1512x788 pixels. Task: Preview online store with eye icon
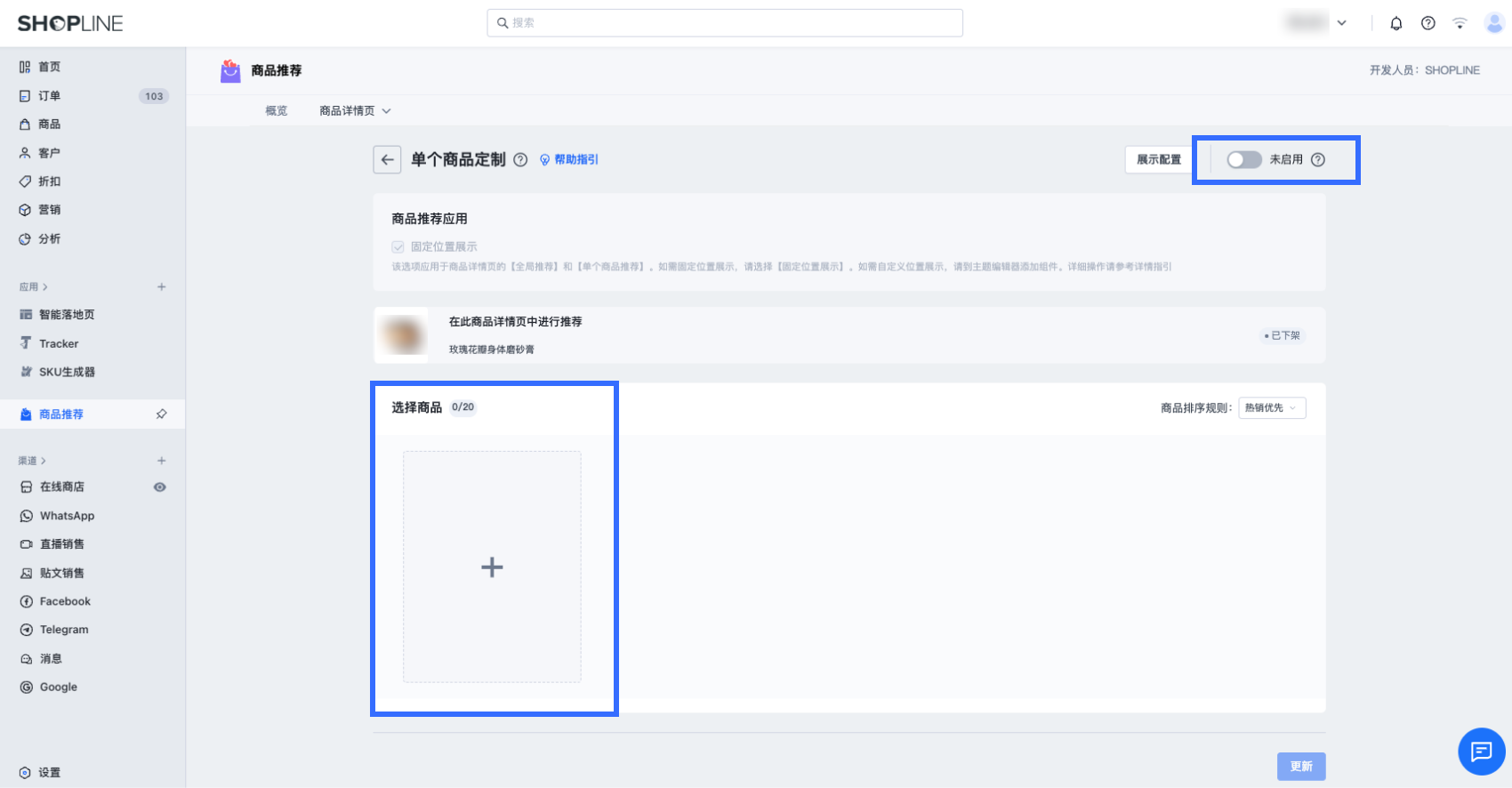coord(160,487)
